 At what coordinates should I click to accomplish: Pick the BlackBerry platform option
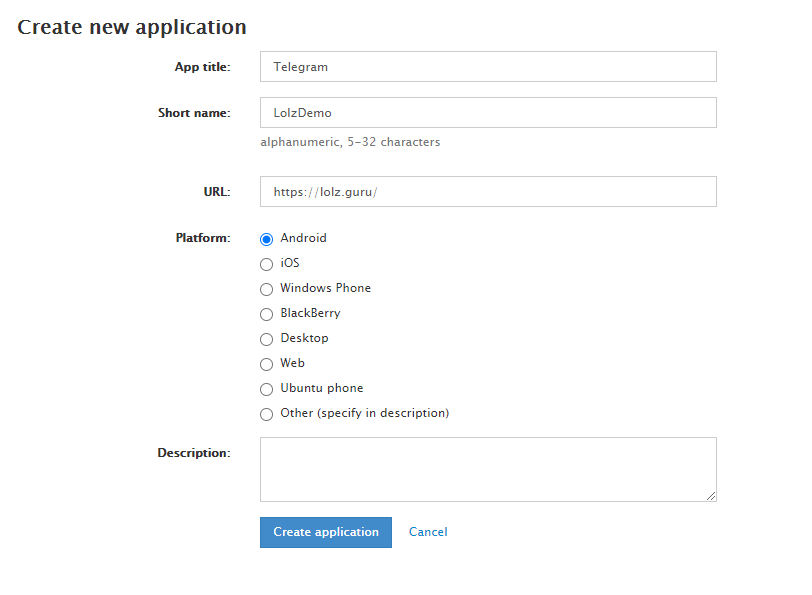click(266, 314)
